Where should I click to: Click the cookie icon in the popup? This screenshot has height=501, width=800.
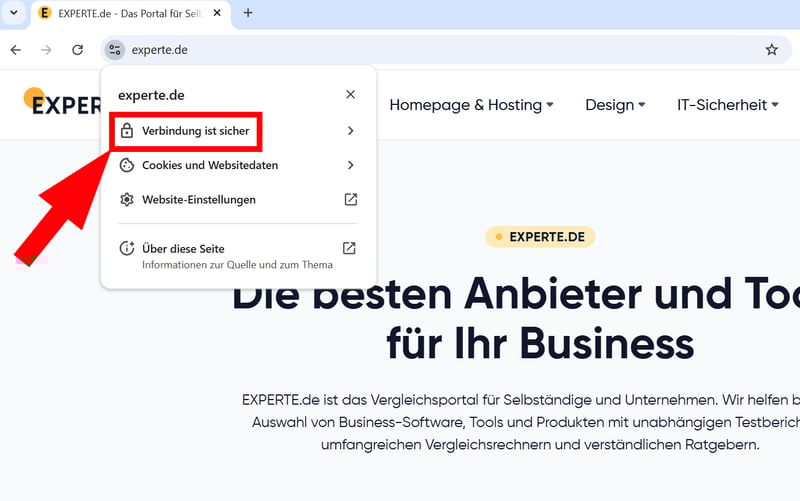click(x=127, y=165)
